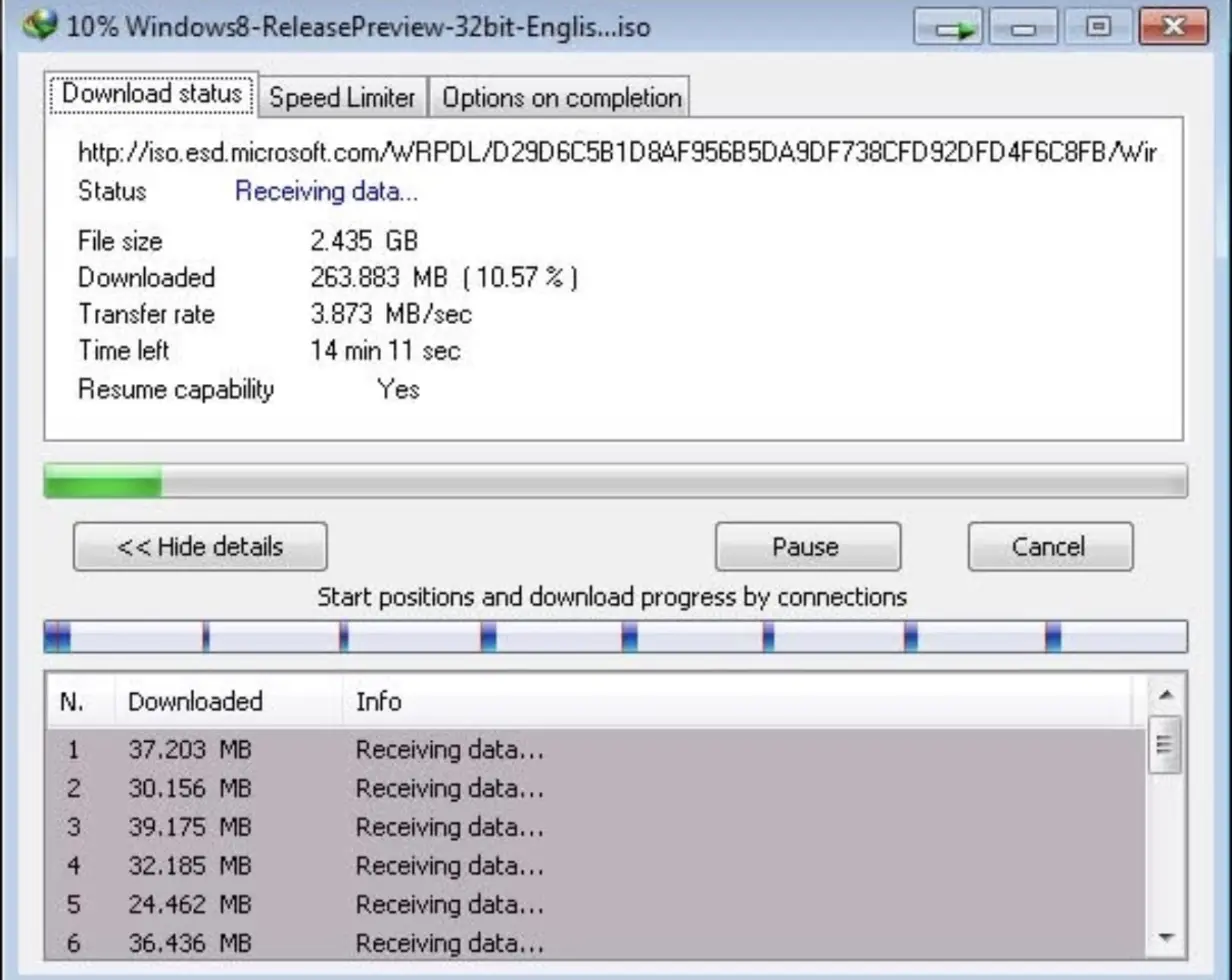Click the green overall progress bar

[615, 481]
